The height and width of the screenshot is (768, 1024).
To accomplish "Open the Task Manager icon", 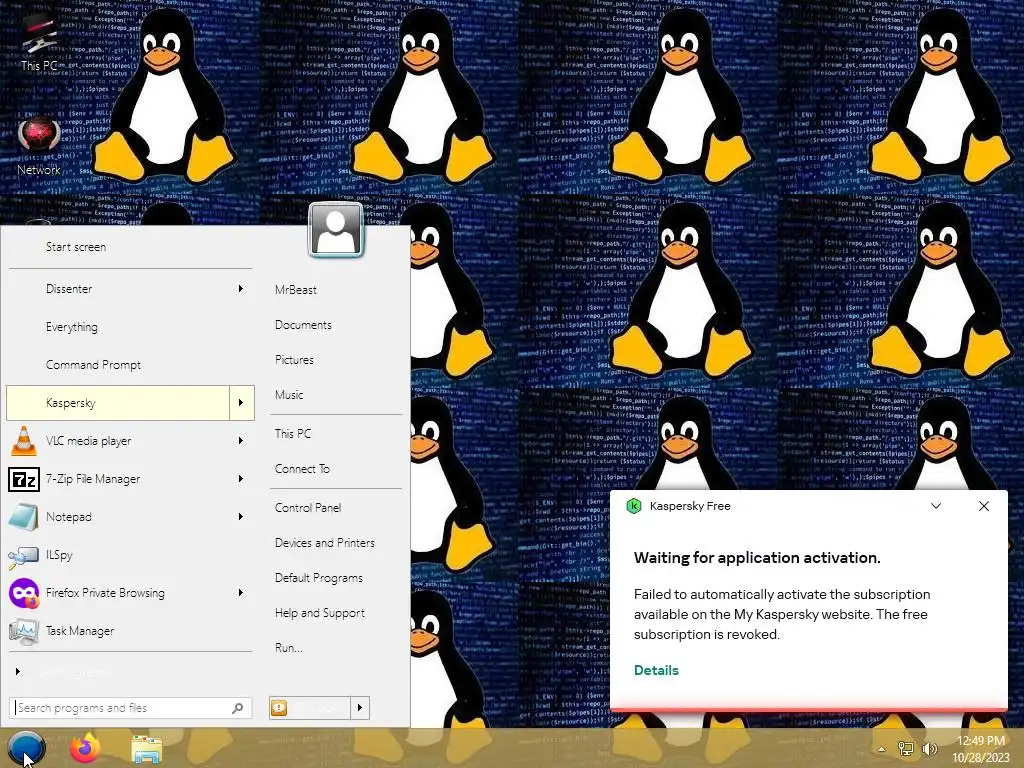I will click(24, 631).
